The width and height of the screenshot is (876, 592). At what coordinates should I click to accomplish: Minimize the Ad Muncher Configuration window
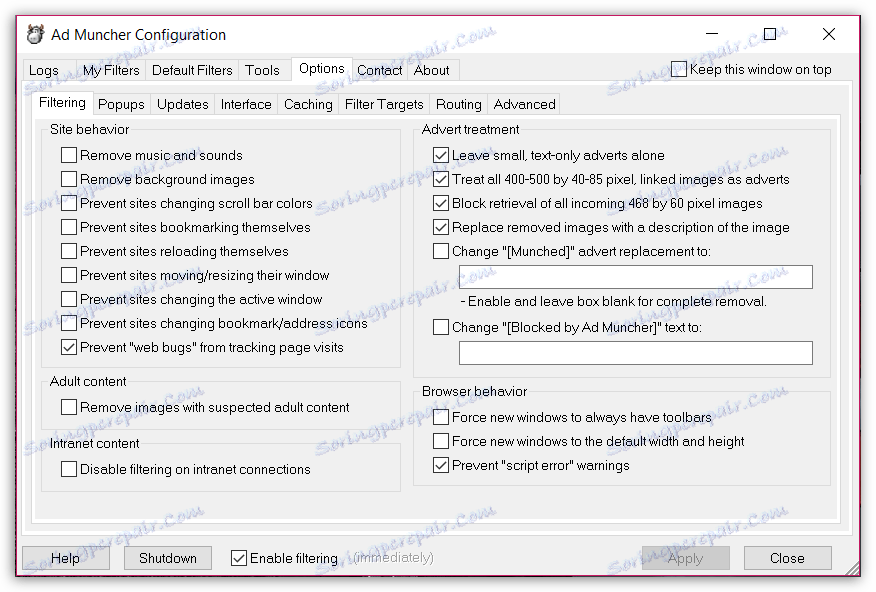[x=712, y=34]
